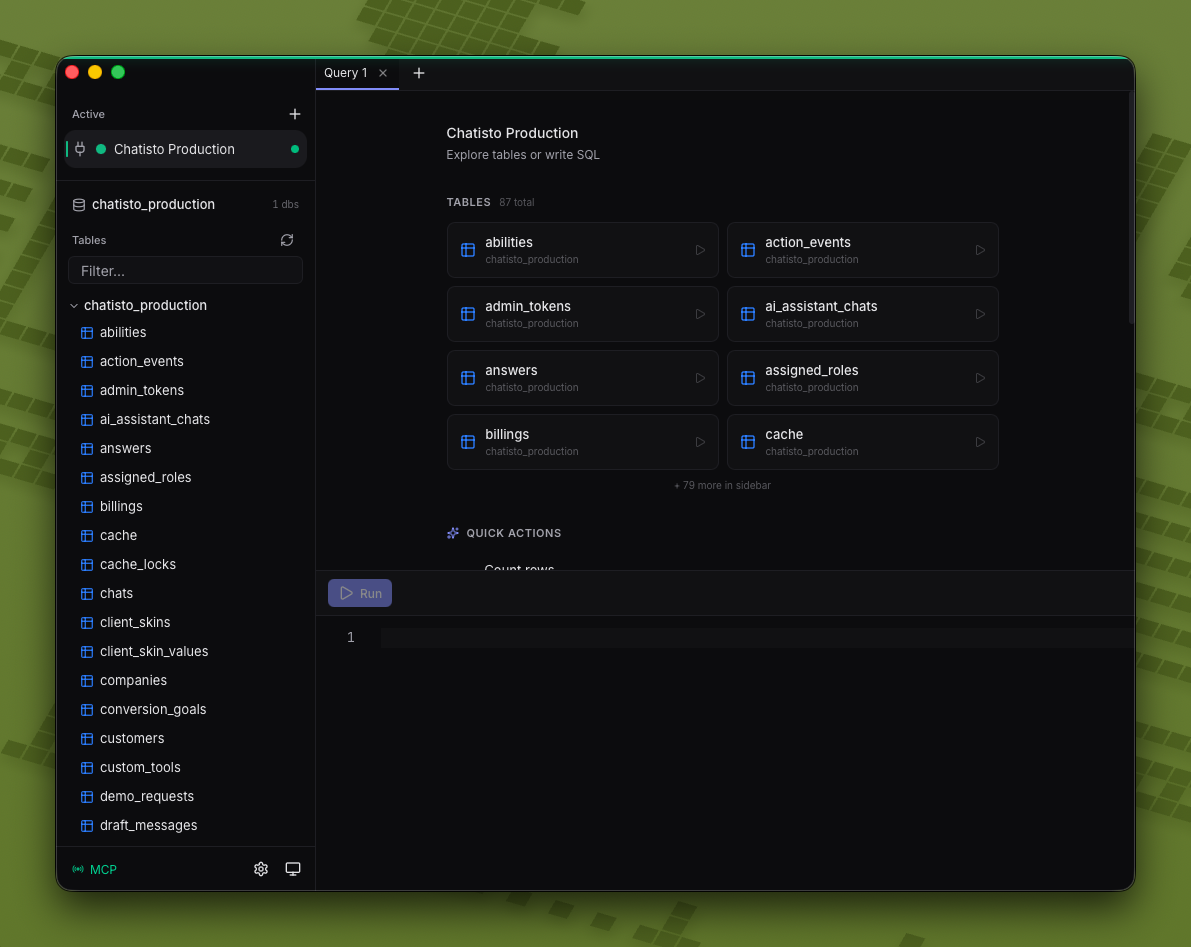Run query for action_events table card
The height and width of the screenshot is (947, 1191).
(x=980, y=250)
